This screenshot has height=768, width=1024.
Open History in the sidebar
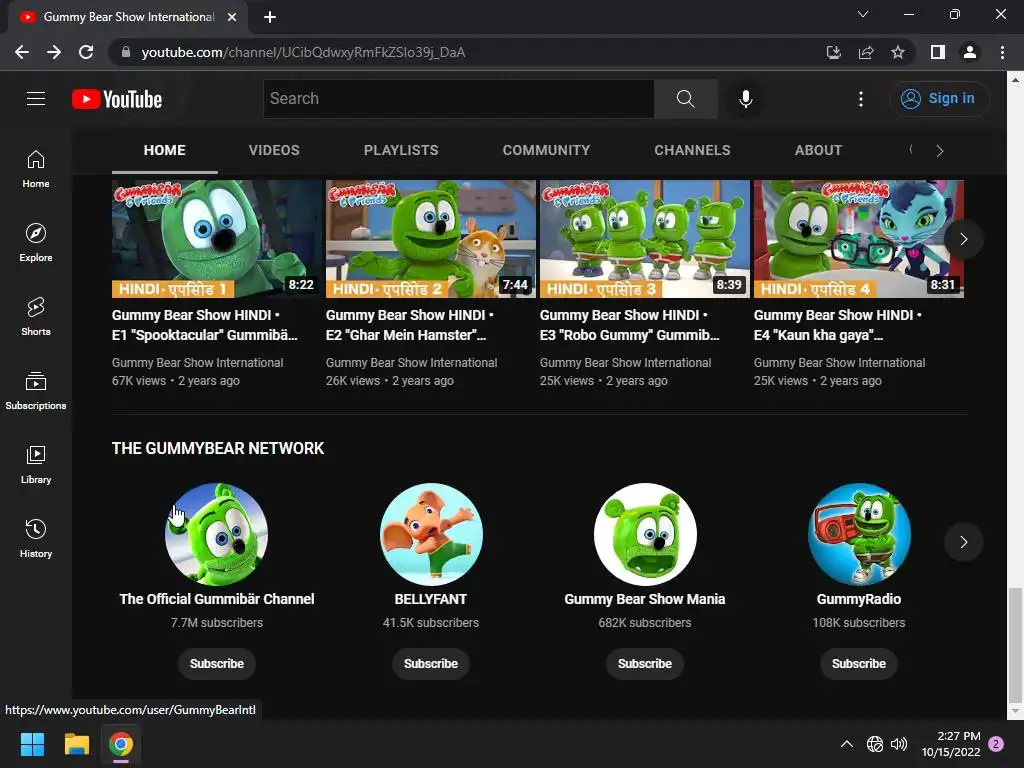(x=36, y=538)
